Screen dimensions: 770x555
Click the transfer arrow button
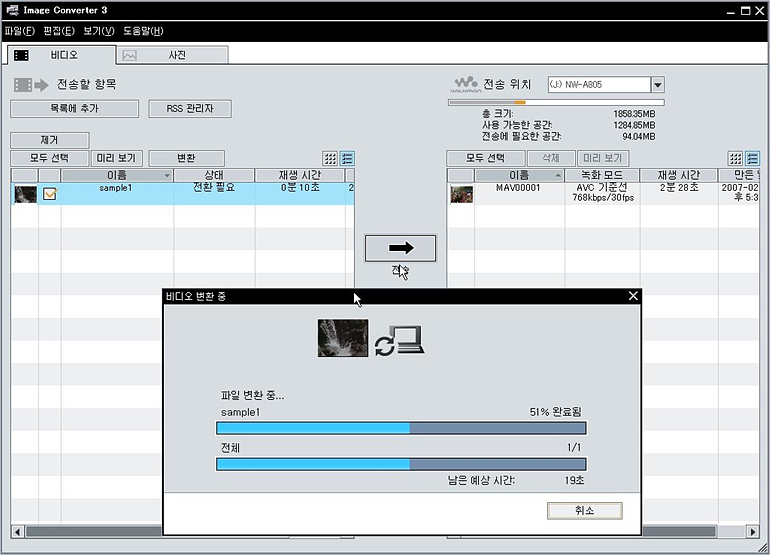400,248
